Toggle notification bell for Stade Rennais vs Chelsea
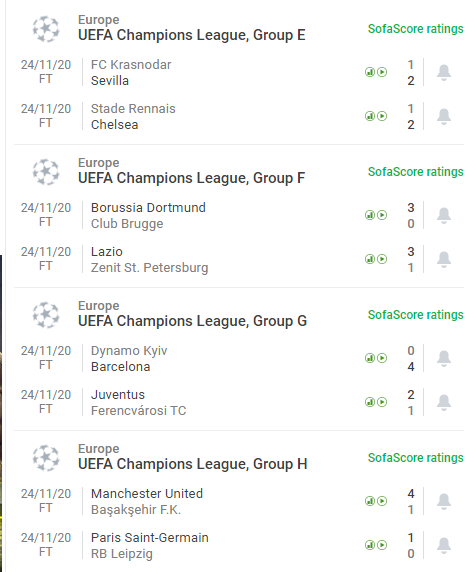Image resolution: width=472 pixels, height=572 pixels. tap(444, 116)
